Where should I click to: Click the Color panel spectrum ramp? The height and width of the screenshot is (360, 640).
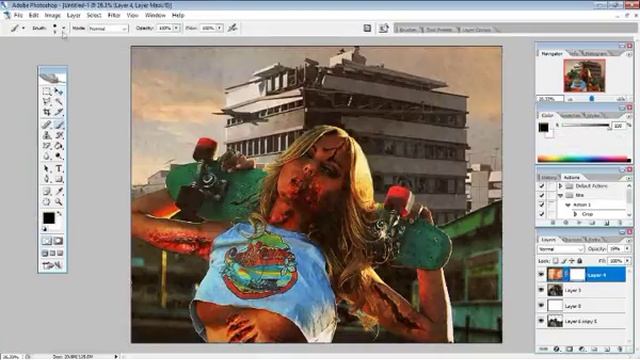584,159
